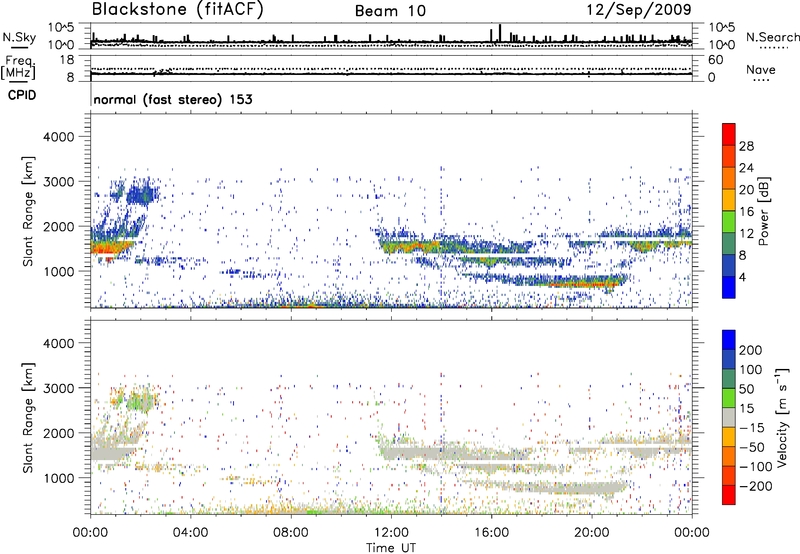Click the "Velocity [m s⁻¹]" color bar title
This screenshot has height=554, width=800.
[x=782, y=417]
